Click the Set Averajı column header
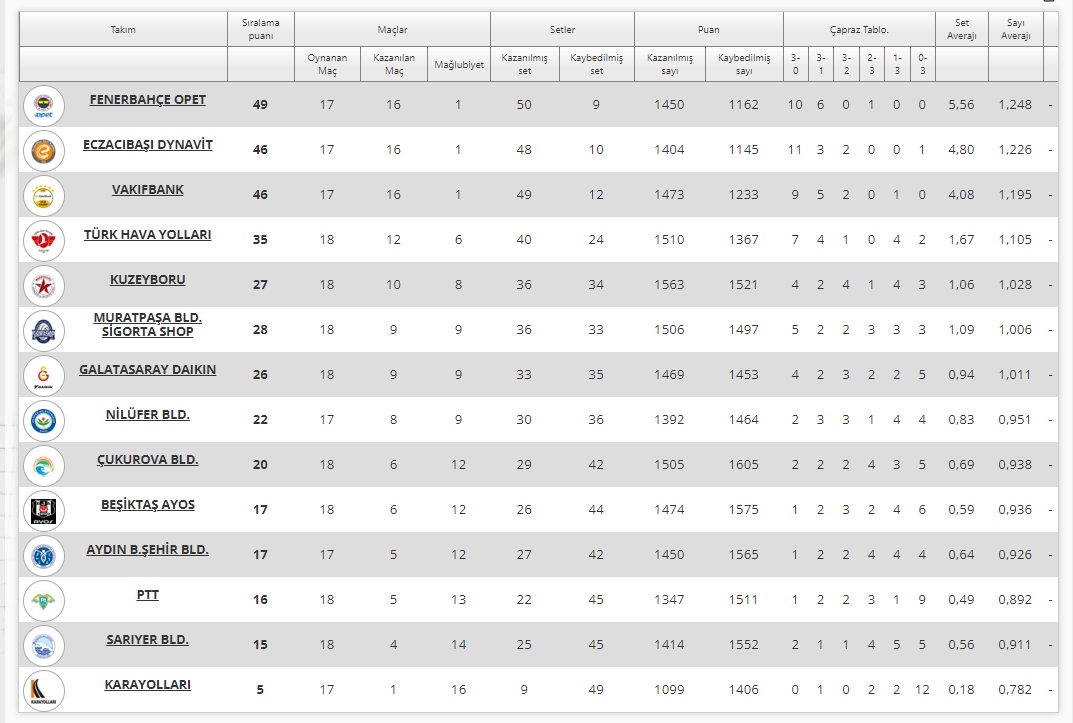The image size is (1073, 723). point(961,30)
